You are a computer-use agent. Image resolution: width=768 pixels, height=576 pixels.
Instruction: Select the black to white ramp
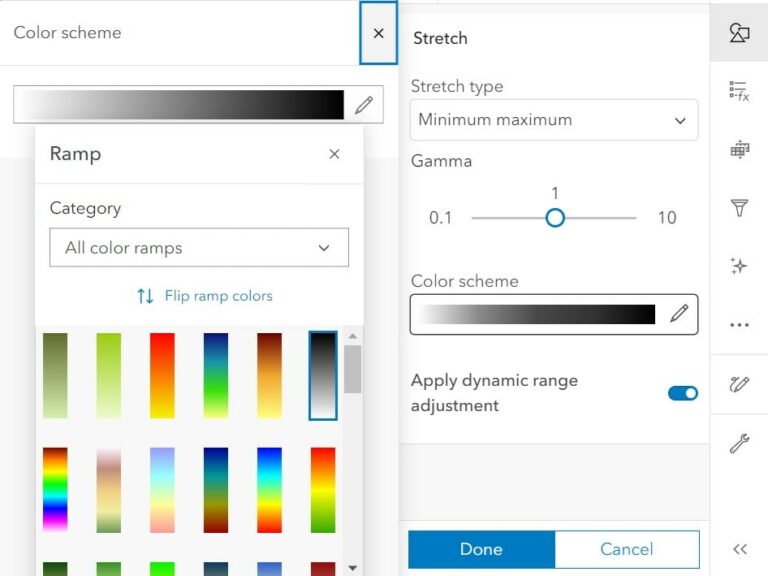tap(323, 376)
